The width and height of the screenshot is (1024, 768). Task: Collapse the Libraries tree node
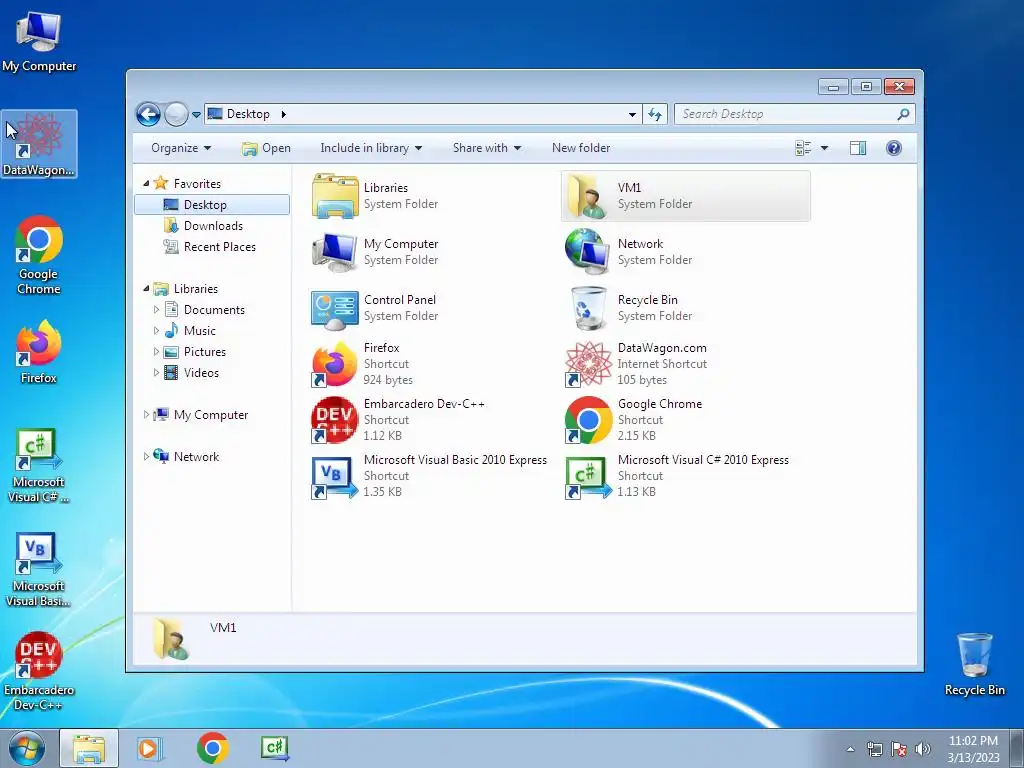pyautogui.click(x=146, y=289)
